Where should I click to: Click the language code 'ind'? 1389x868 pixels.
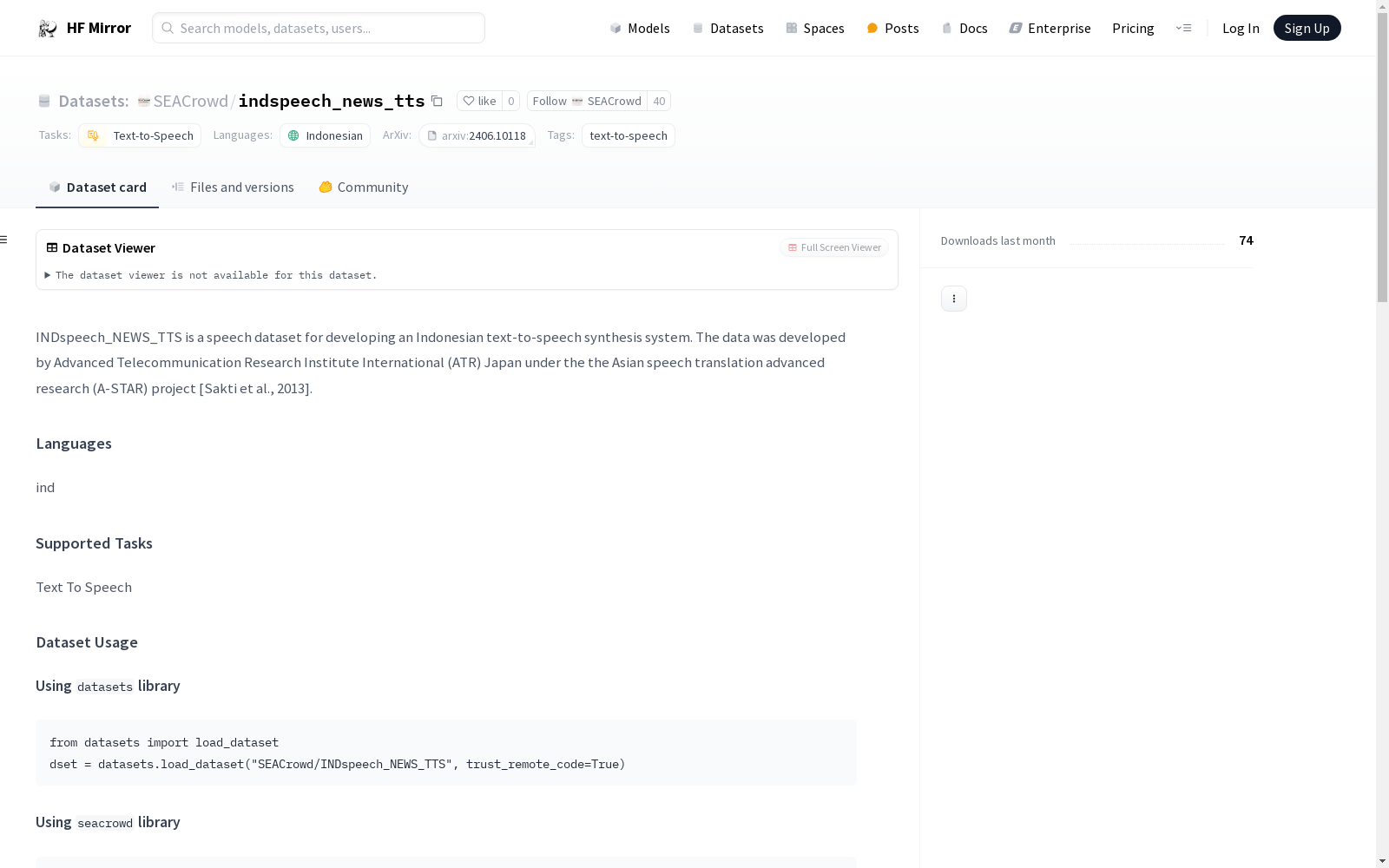click(x=45, y=488)
